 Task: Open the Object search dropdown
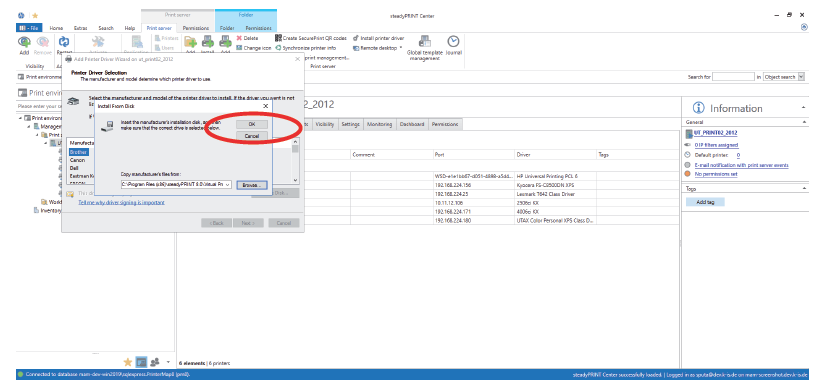click(x=801, y=77)
